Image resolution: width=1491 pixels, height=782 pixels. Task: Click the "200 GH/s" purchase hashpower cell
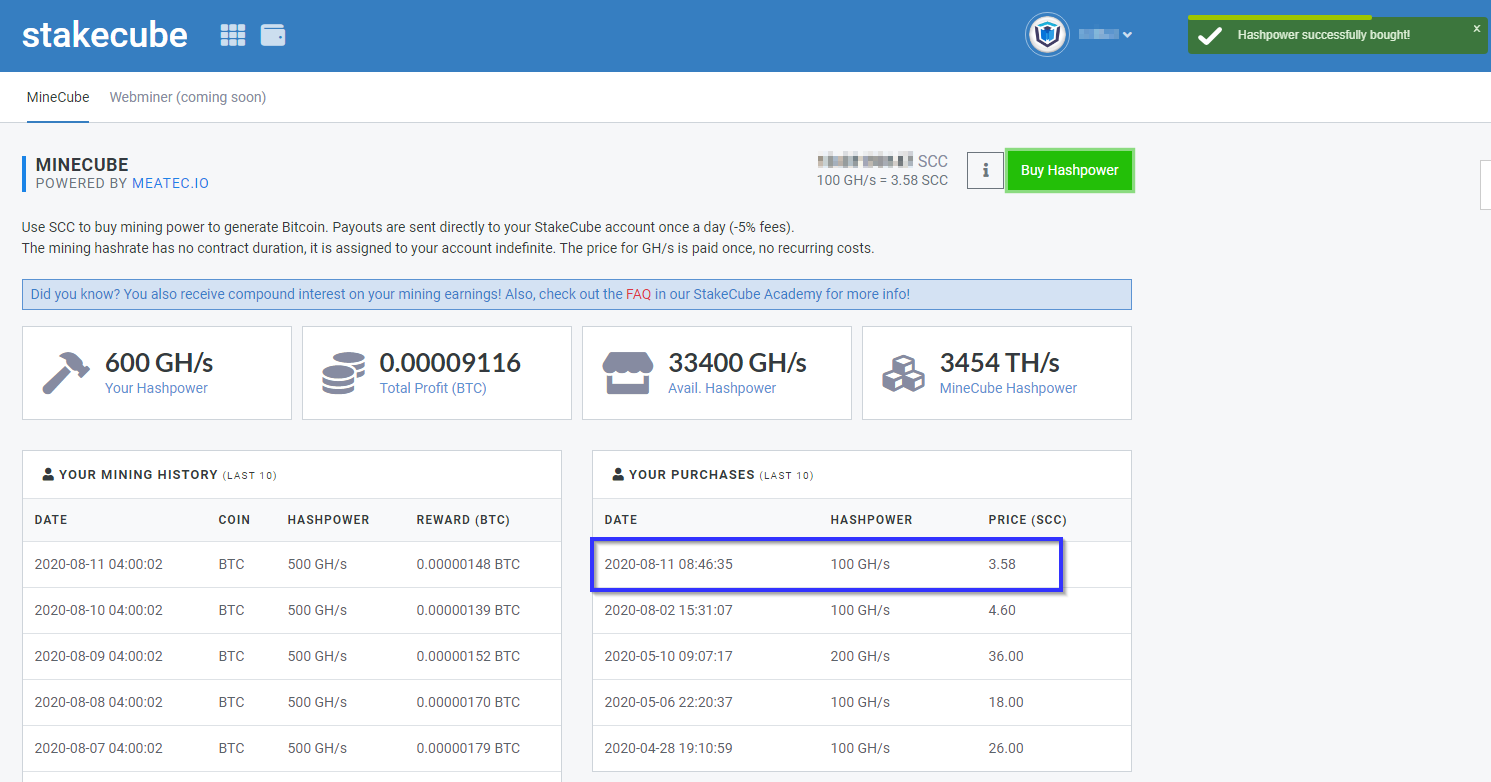coord(860,657)
